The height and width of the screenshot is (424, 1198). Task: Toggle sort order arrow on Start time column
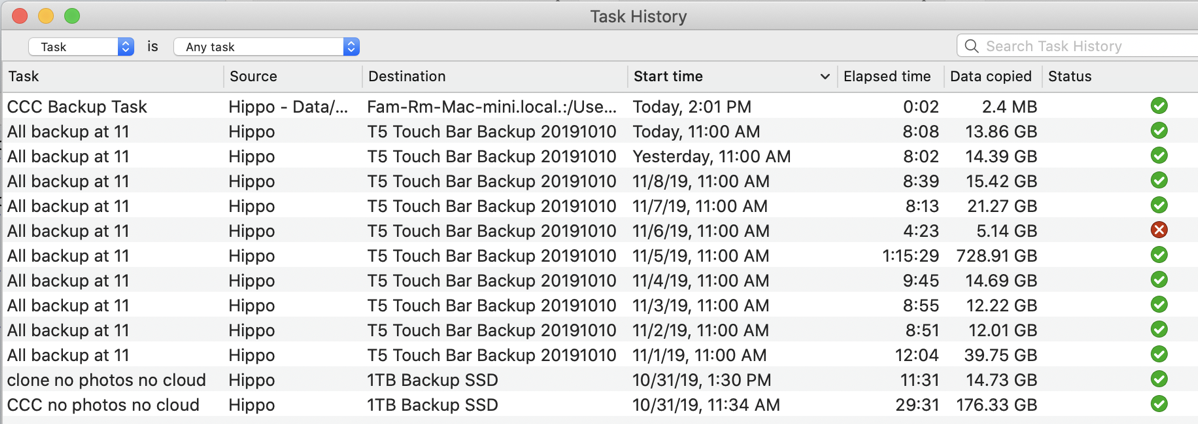[824, 77]
